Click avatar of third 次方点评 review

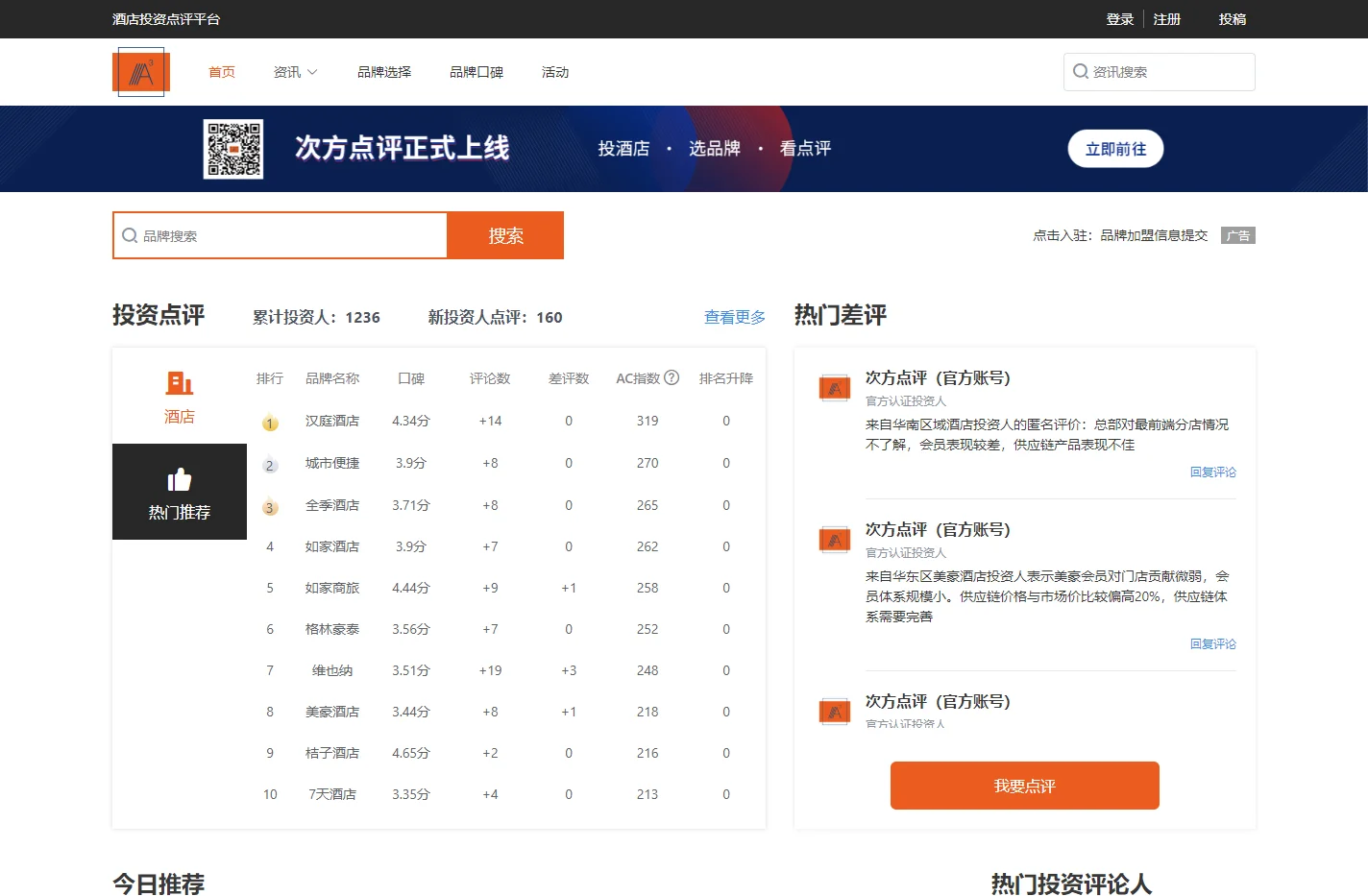(835, 712)
